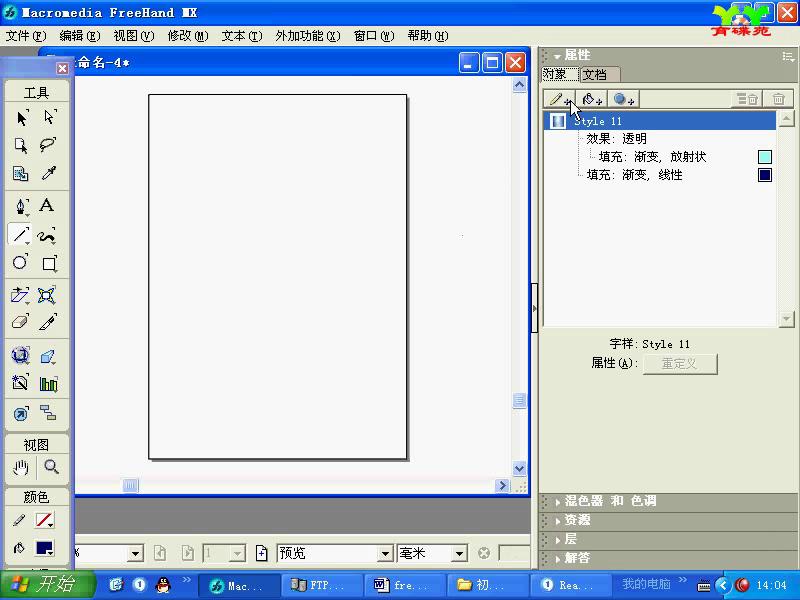The image size is (800, 600).
Task: Open the 文本(T) menu
Action: 242,36
